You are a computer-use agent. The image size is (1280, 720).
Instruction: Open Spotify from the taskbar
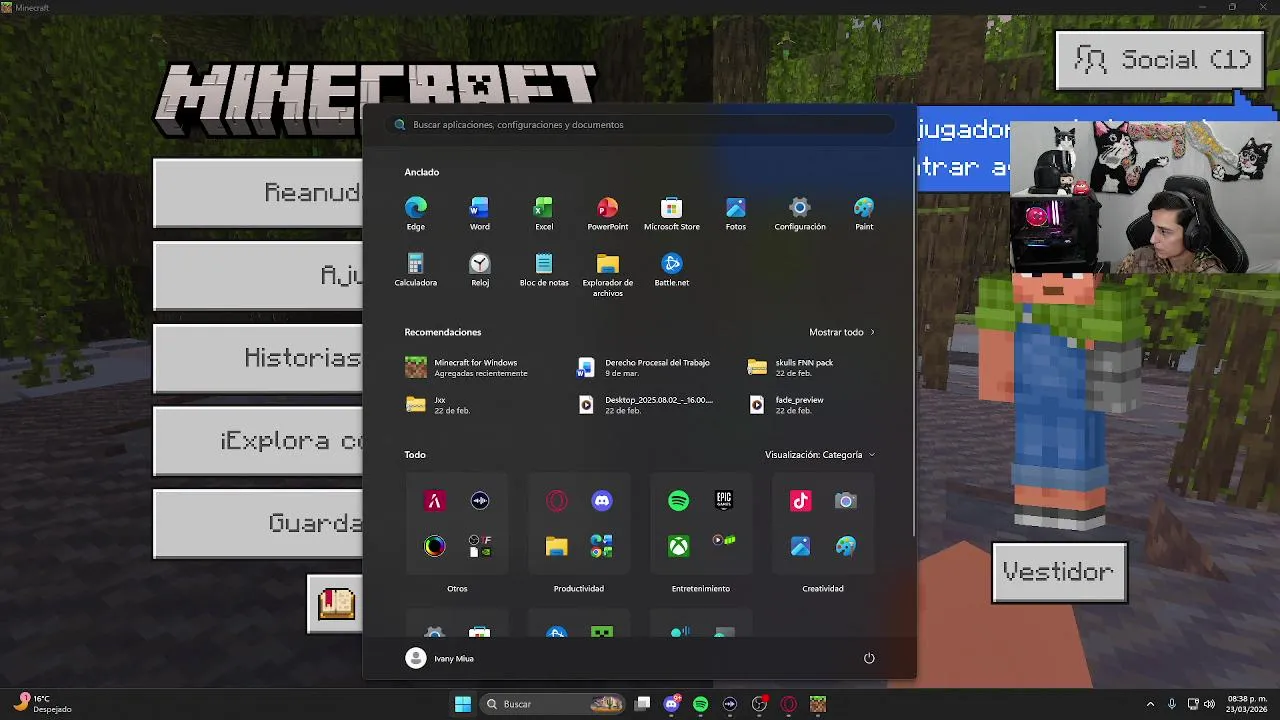click(x=700, y=704)
